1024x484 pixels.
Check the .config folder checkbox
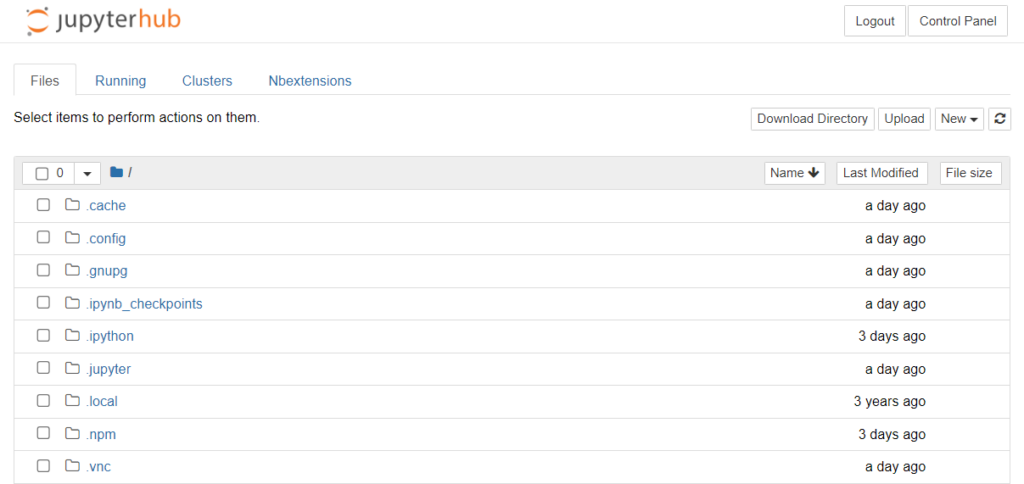[43, 238]
